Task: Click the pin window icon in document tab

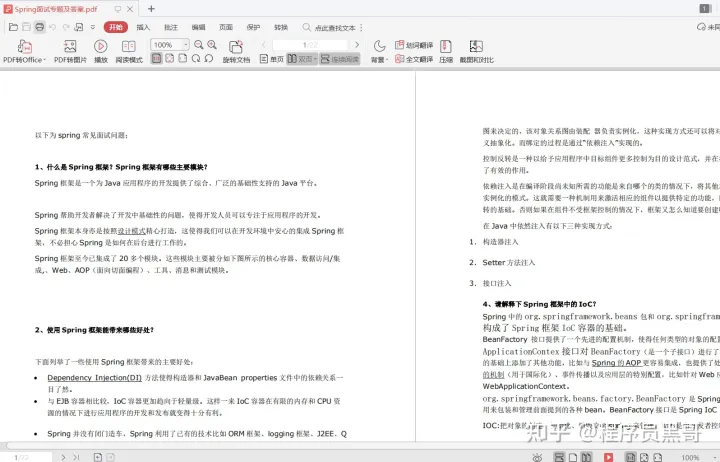Action: point(118,9)
